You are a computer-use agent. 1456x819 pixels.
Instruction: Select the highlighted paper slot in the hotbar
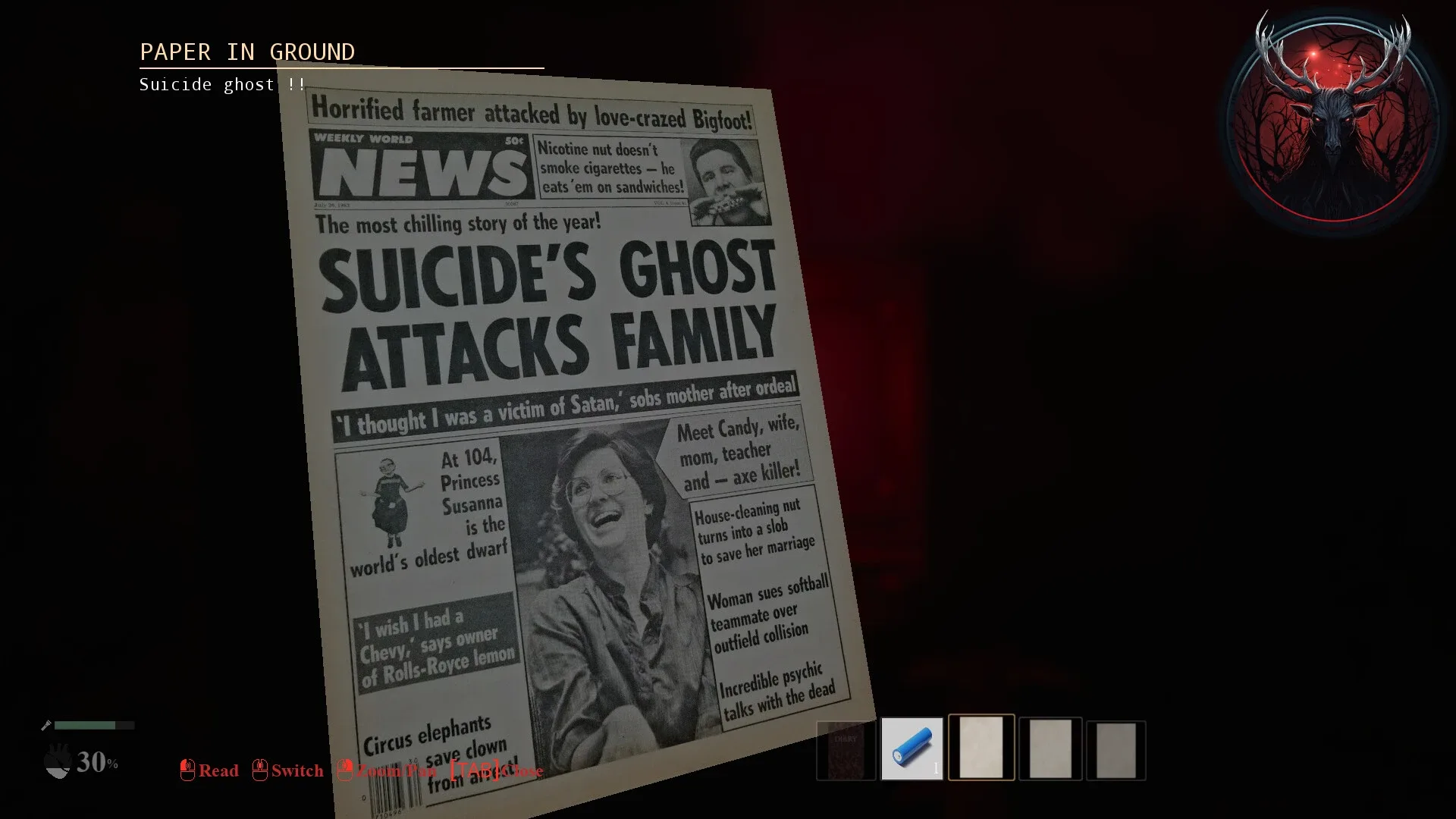(981, 747)
